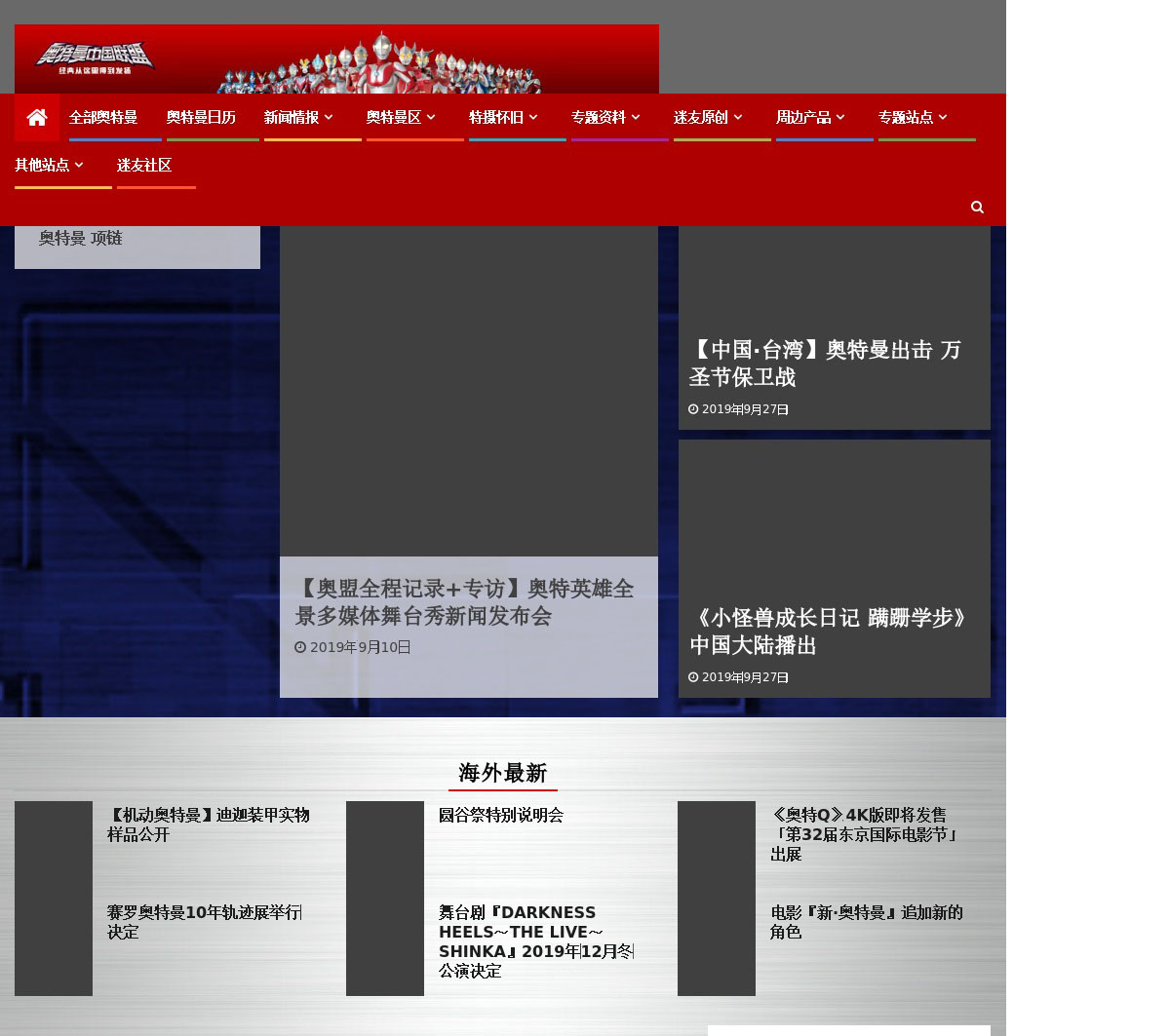Open article 【奥盟全程记录+专访】奥特英雄全景多媒体舞台秀新闻发布会
The height and width of the screenshot is (1036, 1170).
point(464,602)
